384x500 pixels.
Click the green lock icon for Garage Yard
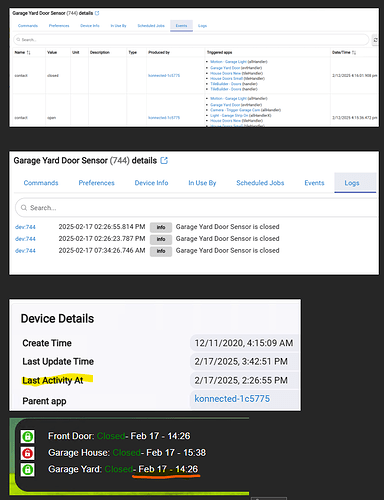point(28,469)
